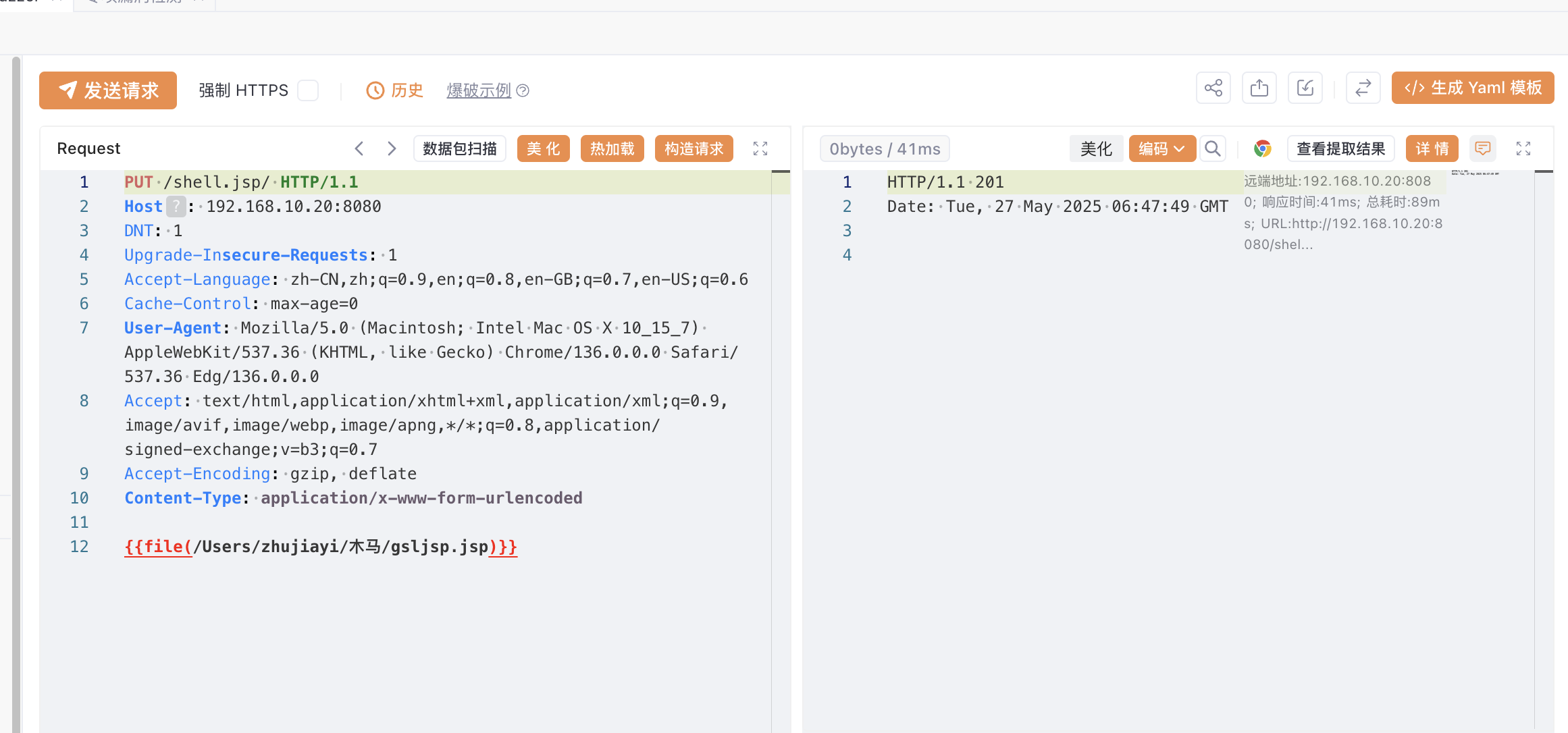This screenshot has height=733, width=1568.
Task: Click line number 12 in Request gutter
Action: [x=79, y=547]
